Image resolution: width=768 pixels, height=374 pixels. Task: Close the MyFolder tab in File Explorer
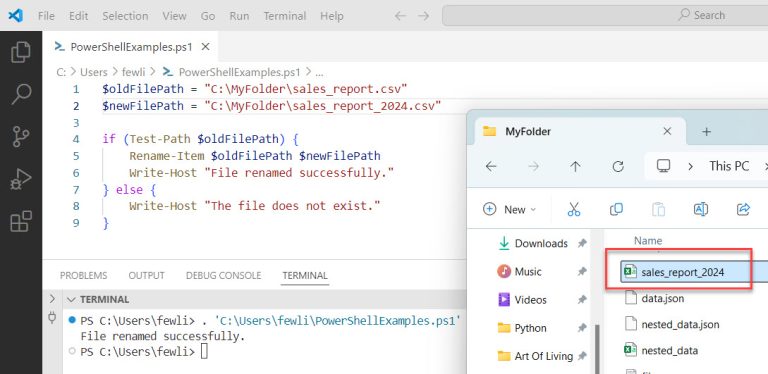(x=667, y=131)
